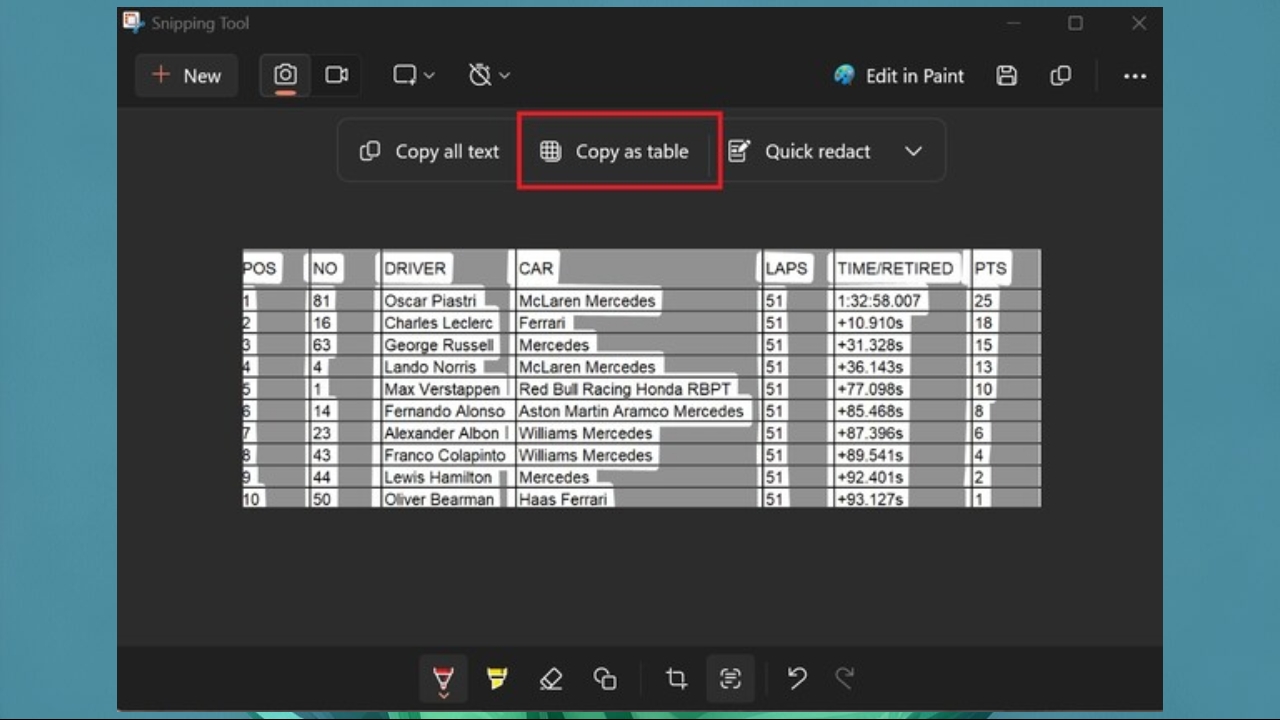Screen dimensions: 1280x720
Task: Click the New snip button
Action: coord(186,76)
